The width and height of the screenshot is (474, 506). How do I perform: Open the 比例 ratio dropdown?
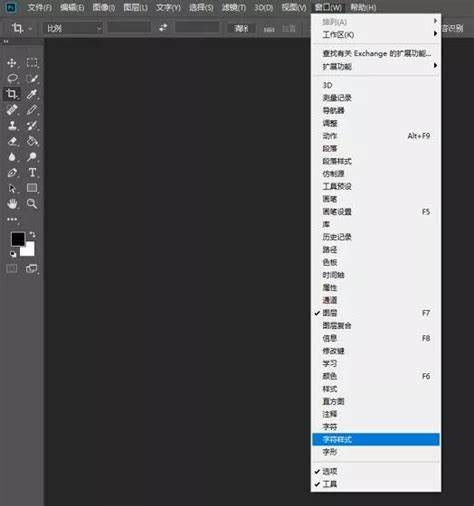click(x=73, y=28)
